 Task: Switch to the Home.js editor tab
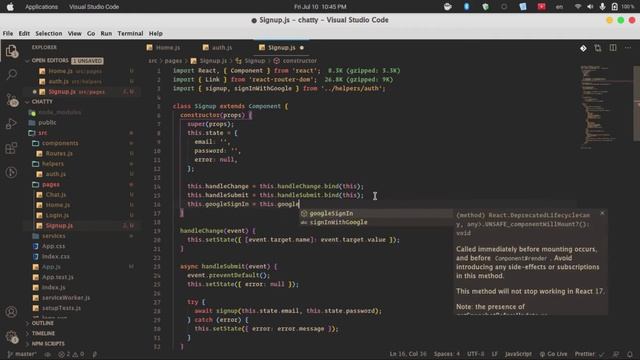pyautogui.click(x=163, y=48)
